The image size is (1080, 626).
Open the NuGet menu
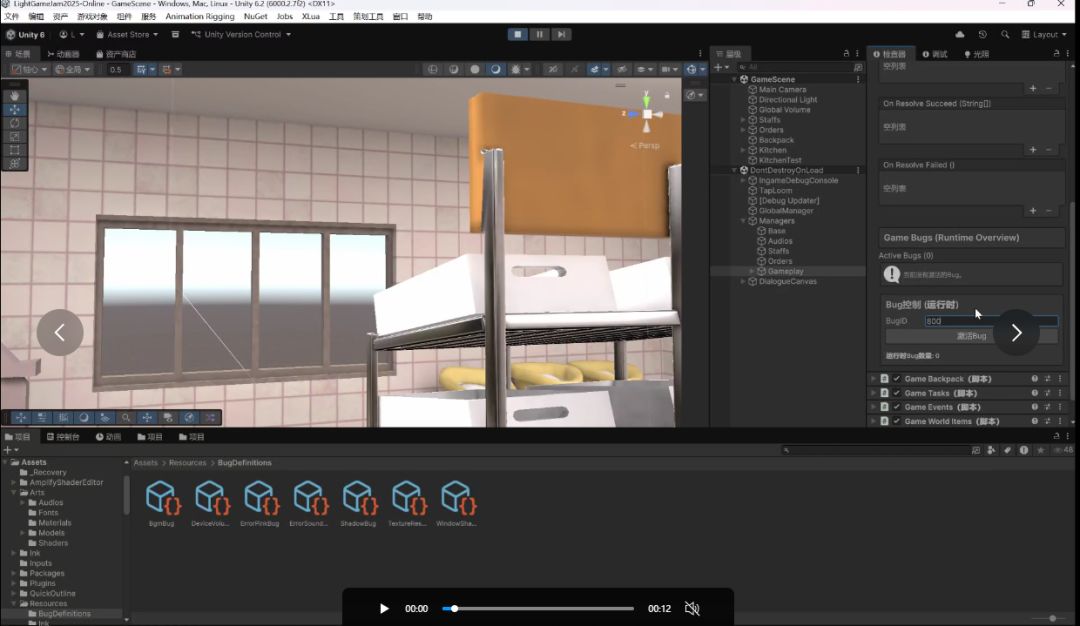pyautogui.click(x=256, y=17)
